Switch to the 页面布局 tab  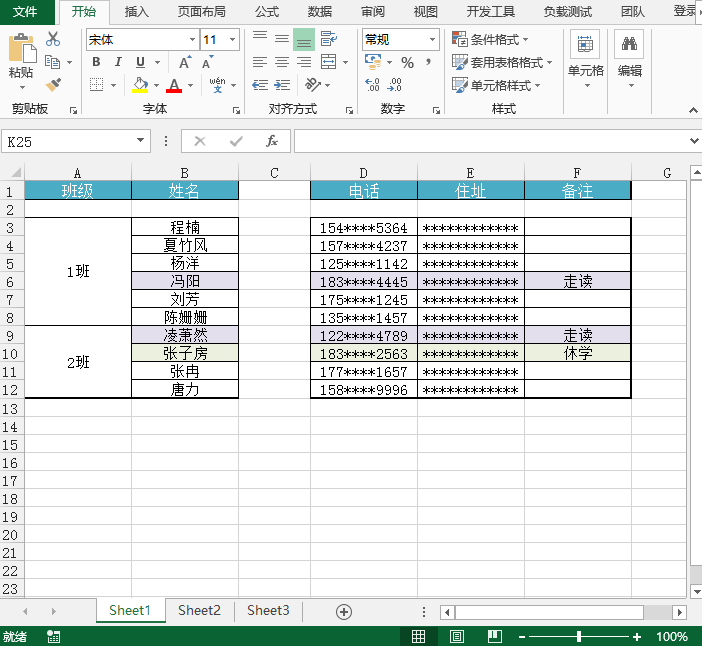pos(201,12)
